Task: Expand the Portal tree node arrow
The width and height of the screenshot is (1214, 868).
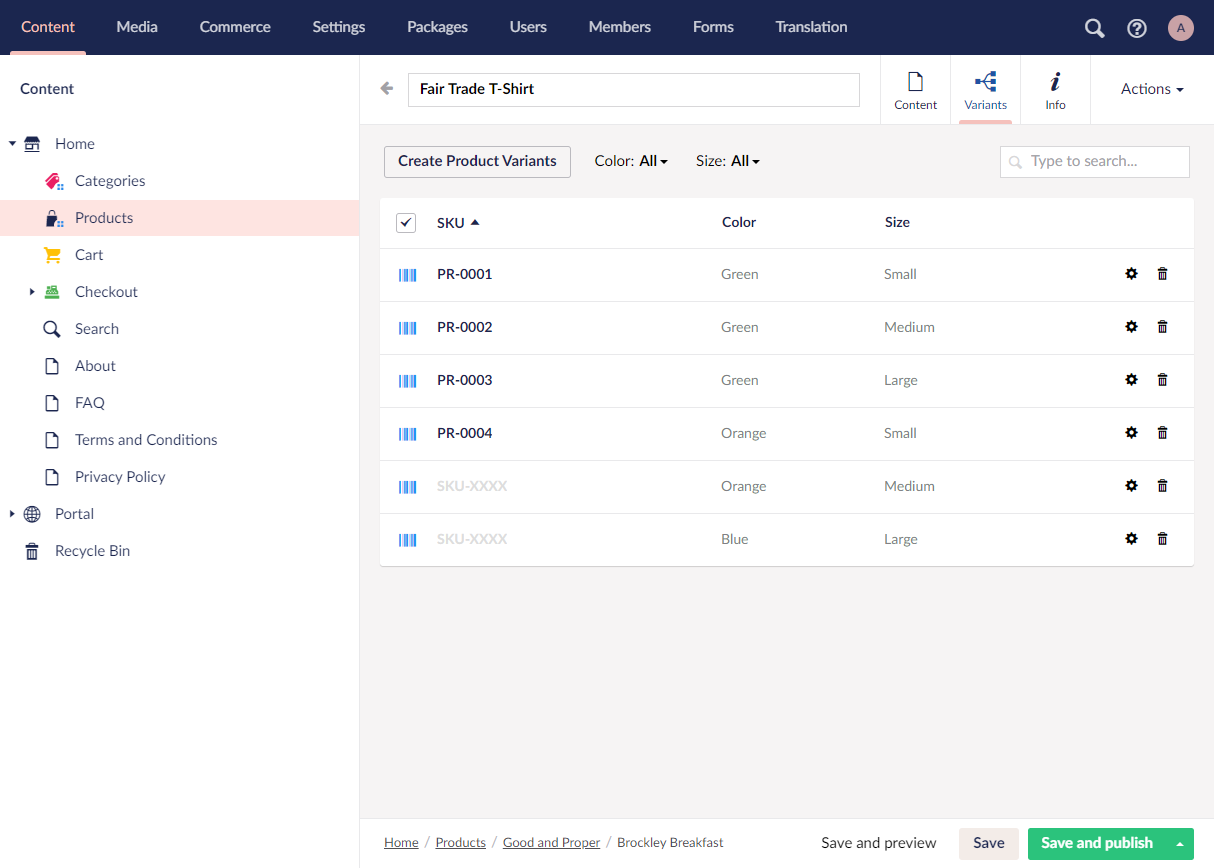Action: tap(12, 514)
